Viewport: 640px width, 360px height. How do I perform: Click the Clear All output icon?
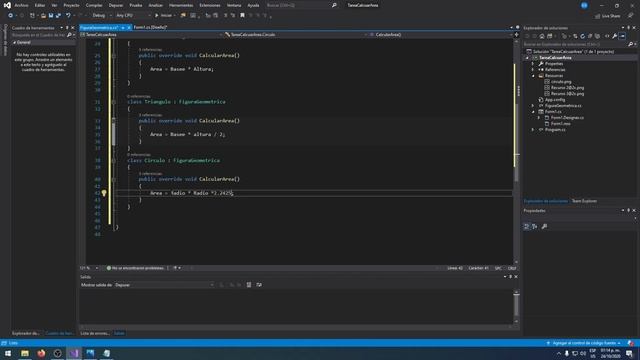(x=249, y=285)
